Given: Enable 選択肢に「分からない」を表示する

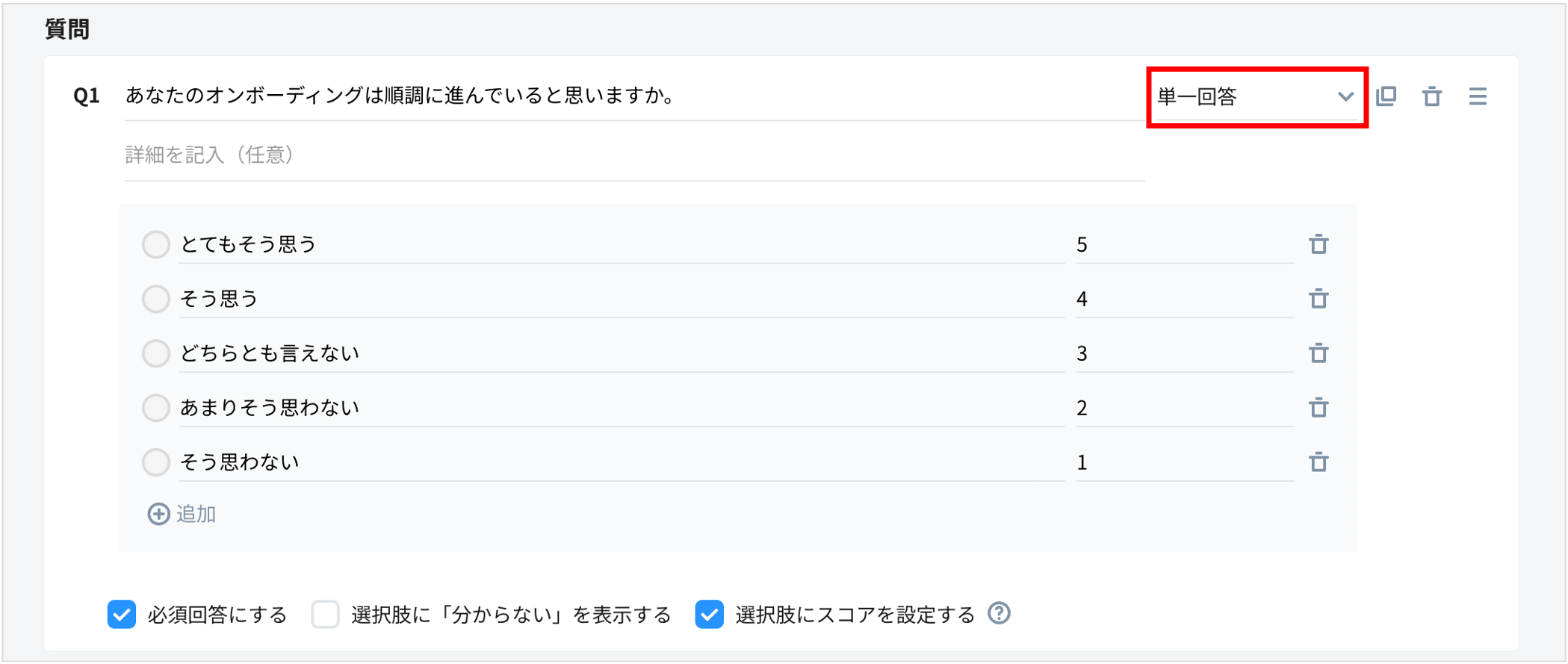Looking at the screenshot, I should click(325, 614).
